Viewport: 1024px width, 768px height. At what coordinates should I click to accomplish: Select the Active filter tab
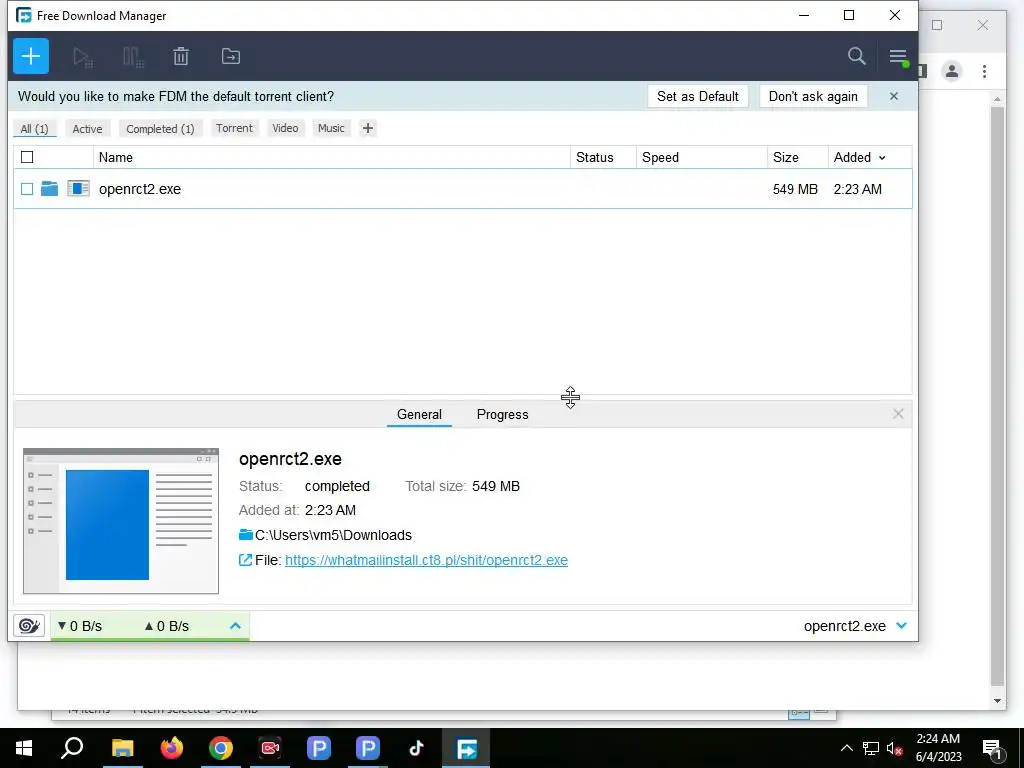point(88,129)
